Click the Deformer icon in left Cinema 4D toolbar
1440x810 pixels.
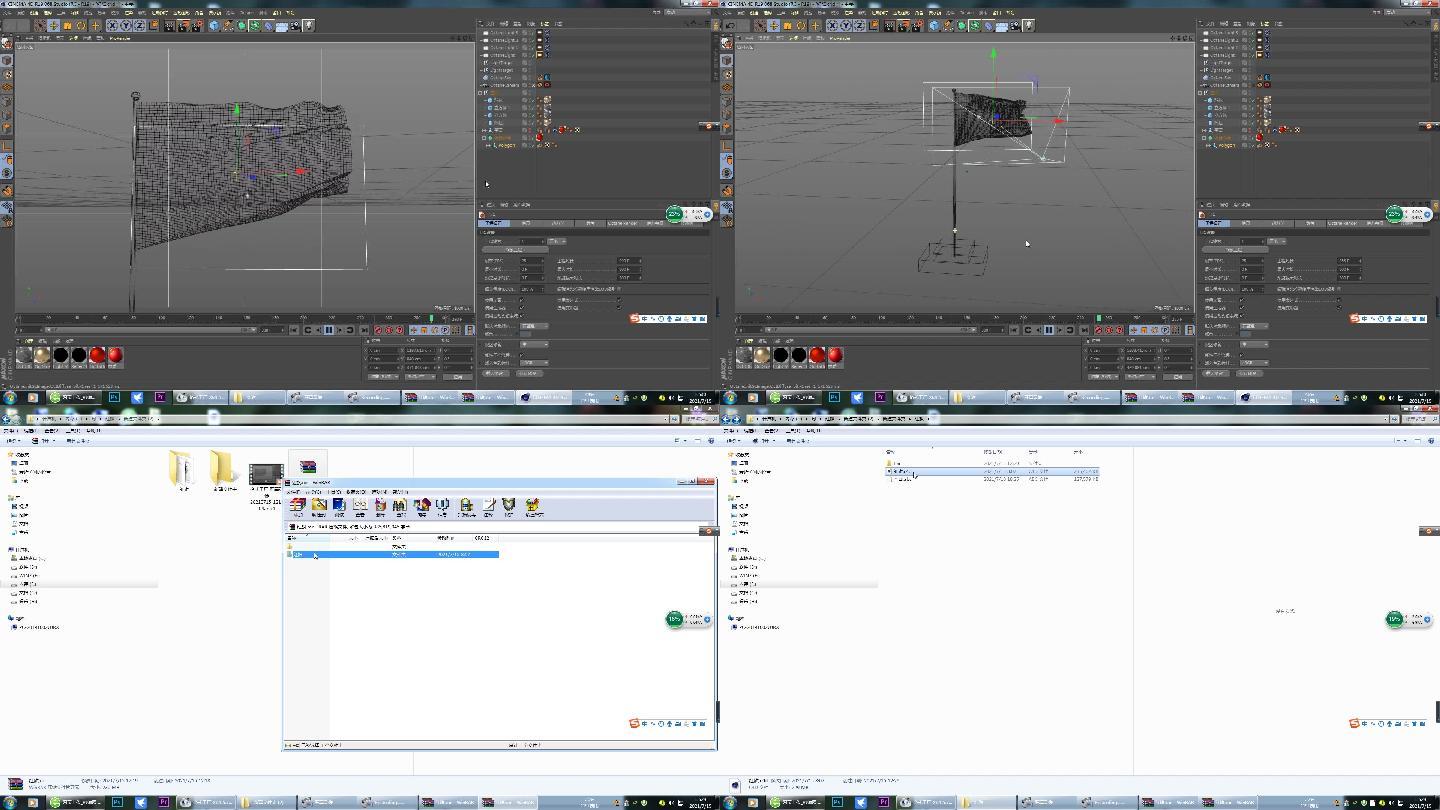click(268, 25)
